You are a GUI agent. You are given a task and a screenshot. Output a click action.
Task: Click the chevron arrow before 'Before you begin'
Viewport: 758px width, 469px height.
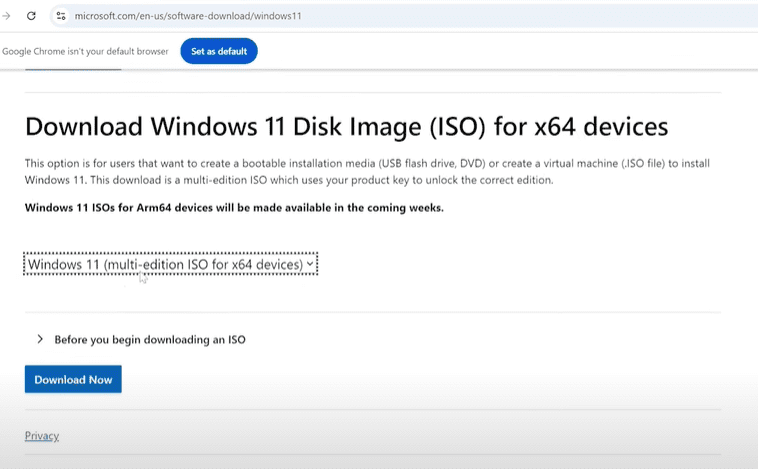click(x=40, y=339)
